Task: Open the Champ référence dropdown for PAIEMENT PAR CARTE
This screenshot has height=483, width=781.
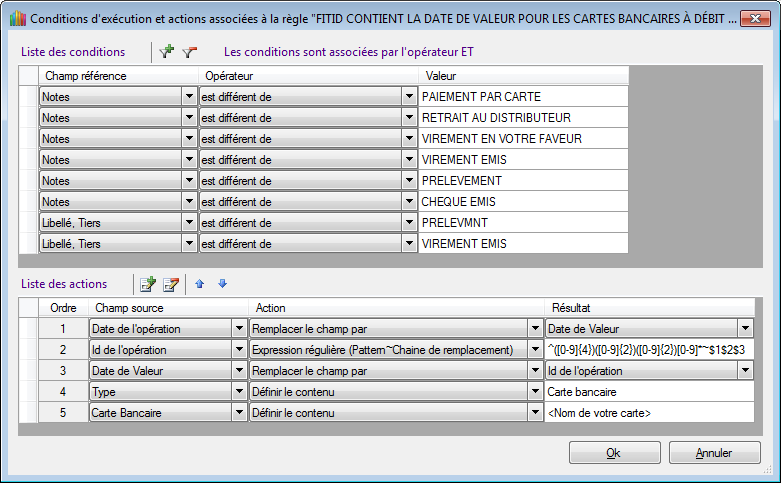Action: pyautogui.click(x=189, y=97)
